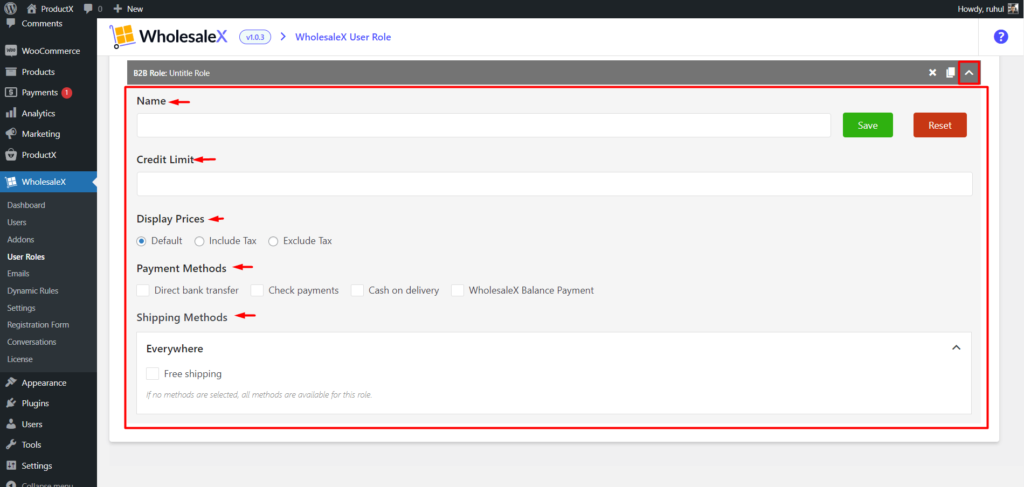This screenshot has width=1024, height=487.
Task: Enable Free shipping checkbox
Action: pyautogui.click(x=152, y=373)
